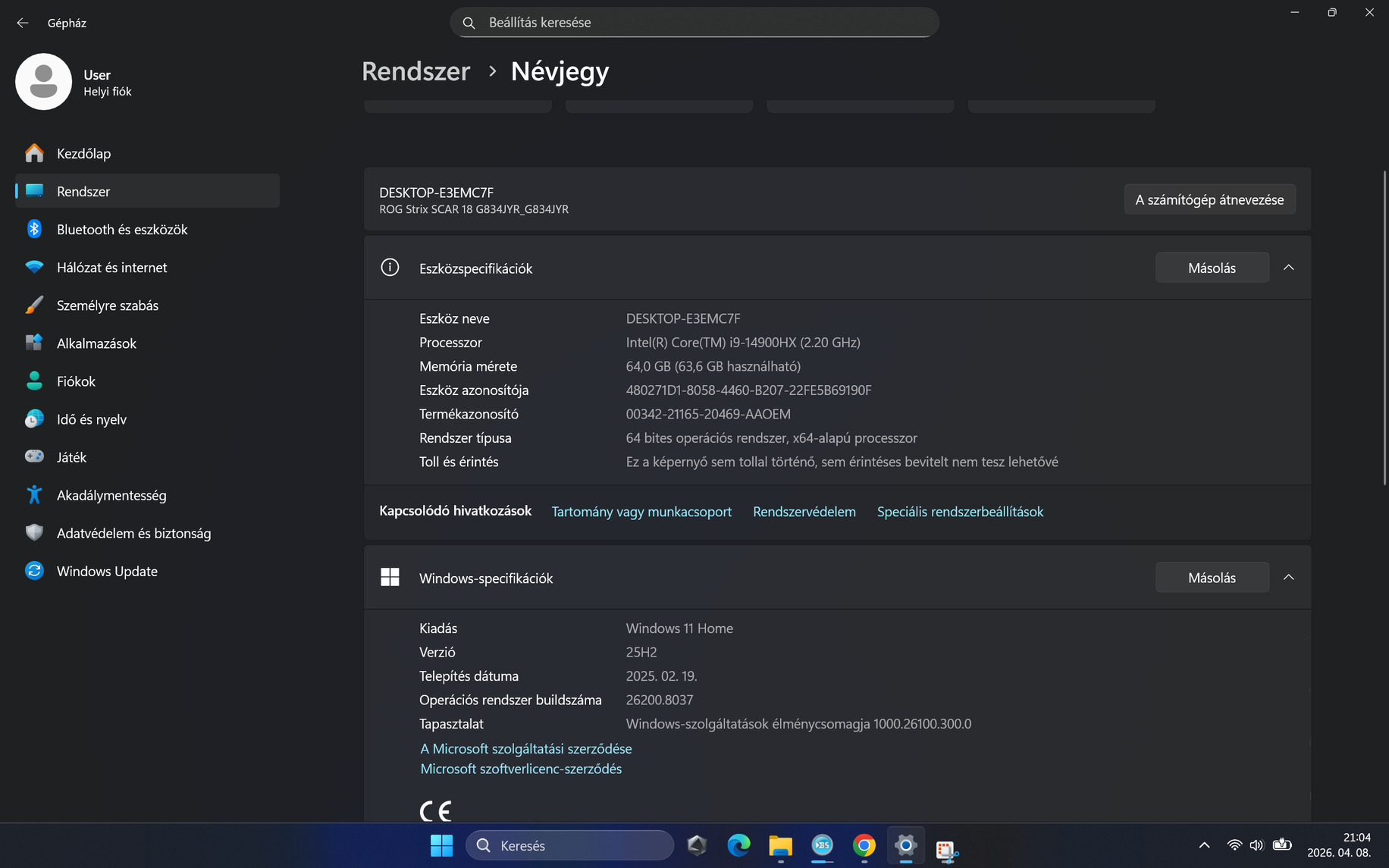
Task: Click the Idő és nyelv globe-clock icon
Action: [34, 418]
